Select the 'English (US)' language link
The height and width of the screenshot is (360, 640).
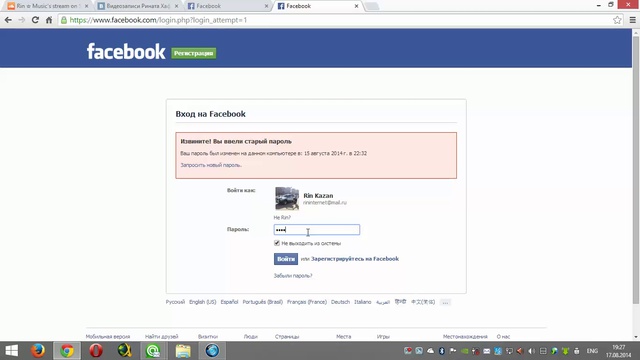tap(202, 302)
